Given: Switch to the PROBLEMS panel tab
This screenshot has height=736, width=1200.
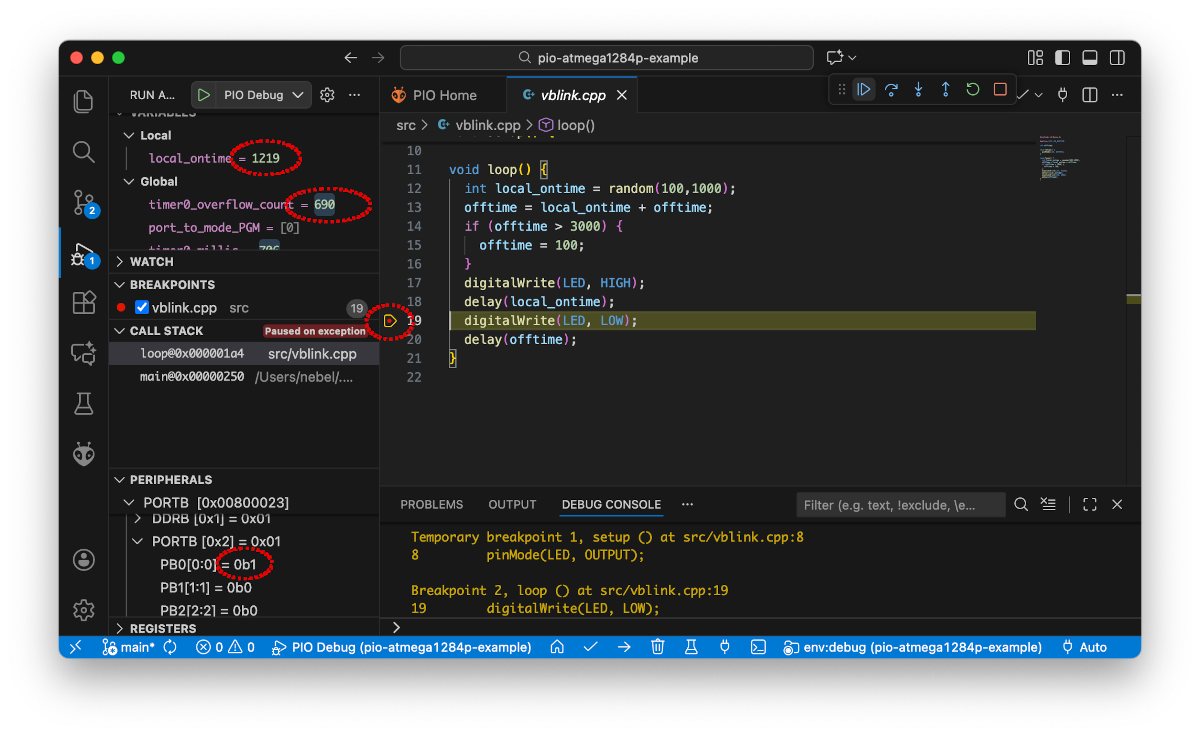Looking at the screenshot, I should (431, 505).
